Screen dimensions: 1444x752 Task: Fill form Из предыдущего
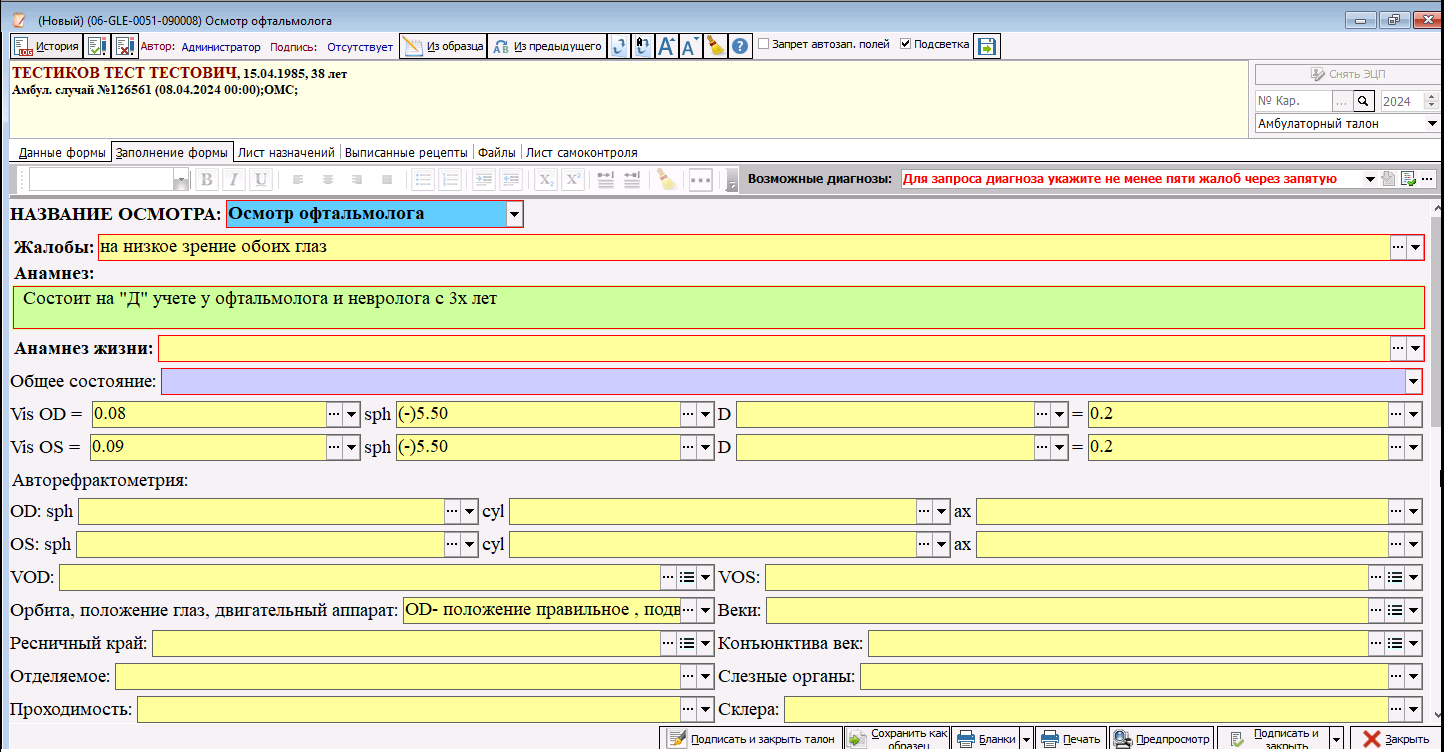547,46
